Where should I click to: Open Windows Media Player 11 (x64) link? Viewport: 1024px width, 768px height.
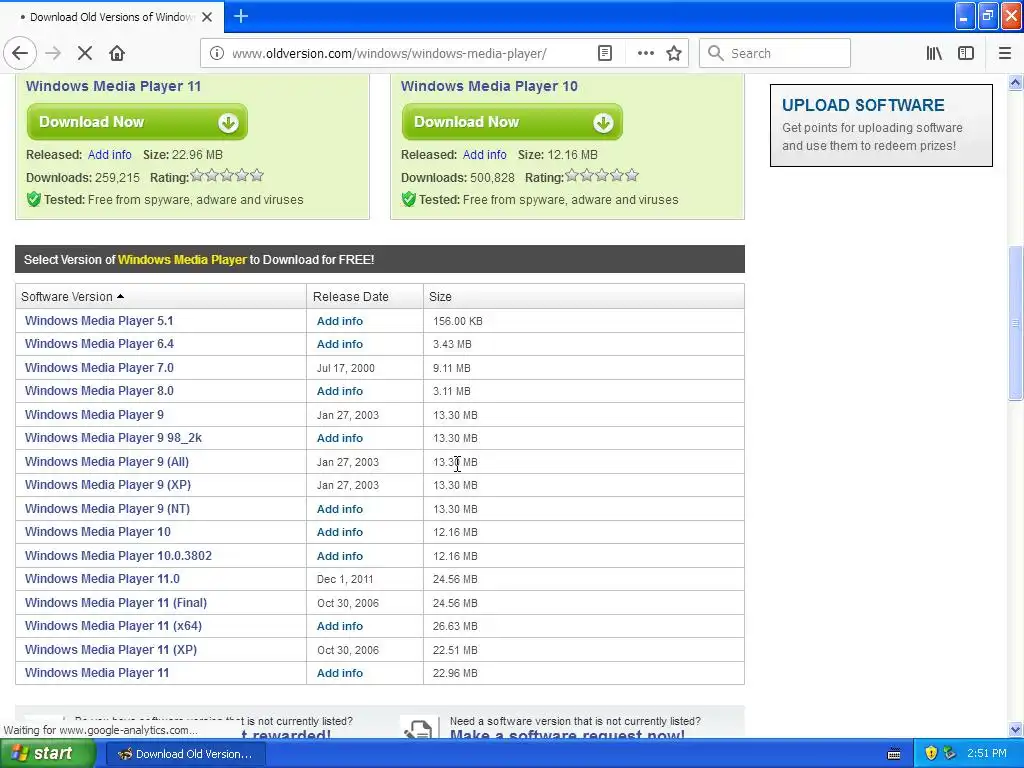tap(113, 626)
